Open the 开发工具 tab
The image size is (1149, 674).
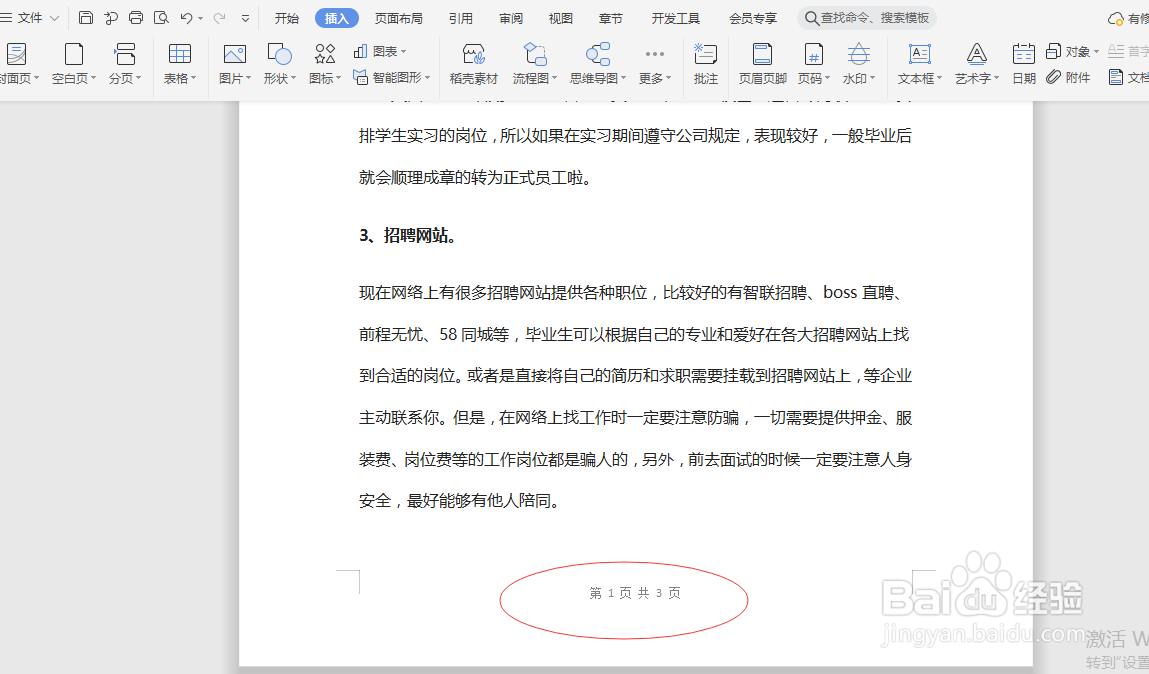point(676,18)
